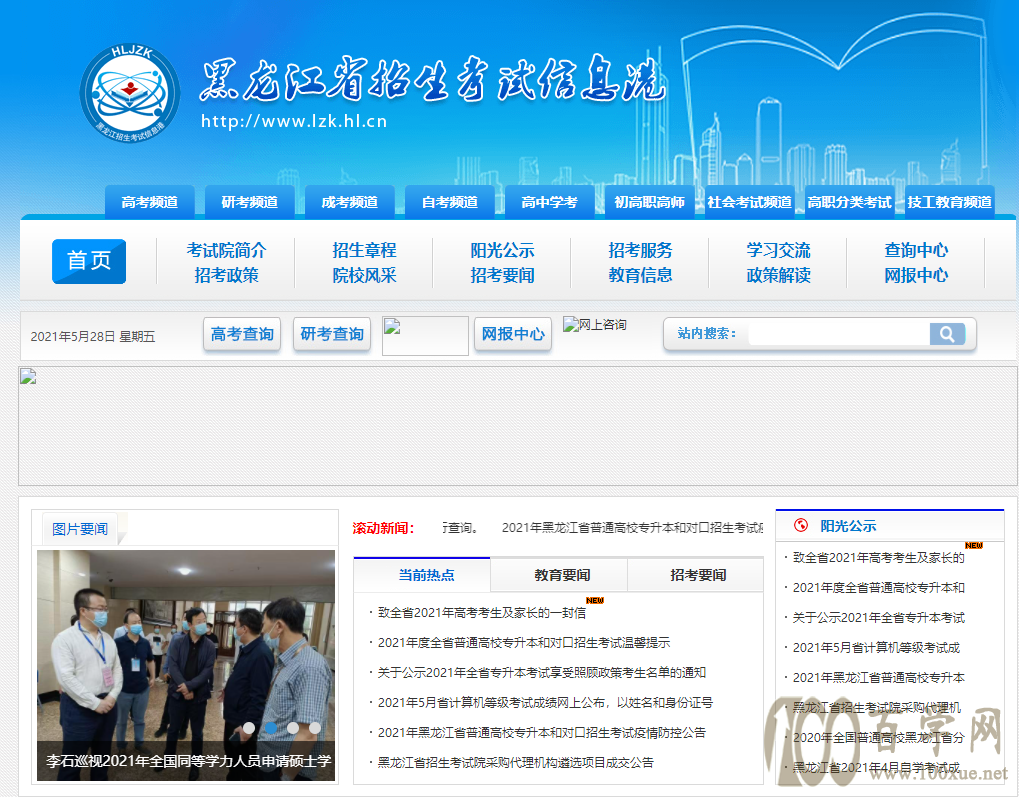The height and width of the screenshot is (797, 1019).
Task: Open 政策解读 menu link
Action: [779, 276]
